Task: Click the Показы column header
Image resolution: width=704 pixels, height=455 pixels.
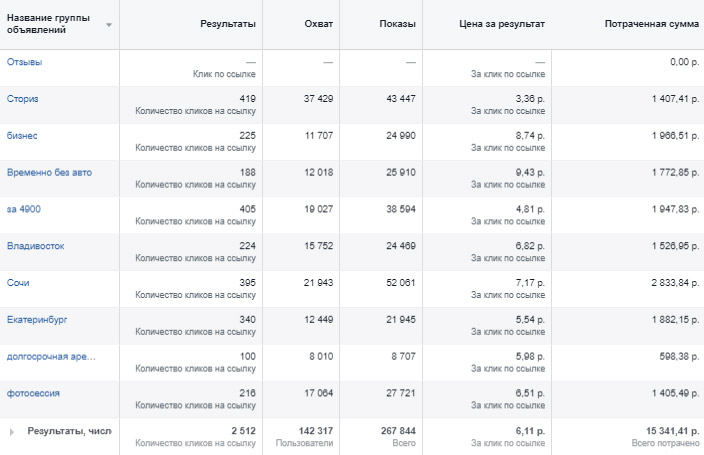Action: tap(398, 22)
